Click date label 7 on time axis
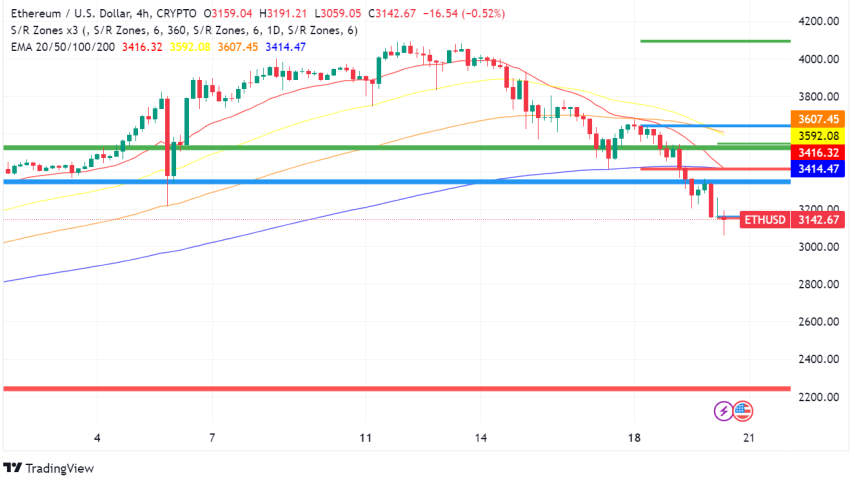The width and height of the screenshot is (852, 485). [x=212, y=438]
